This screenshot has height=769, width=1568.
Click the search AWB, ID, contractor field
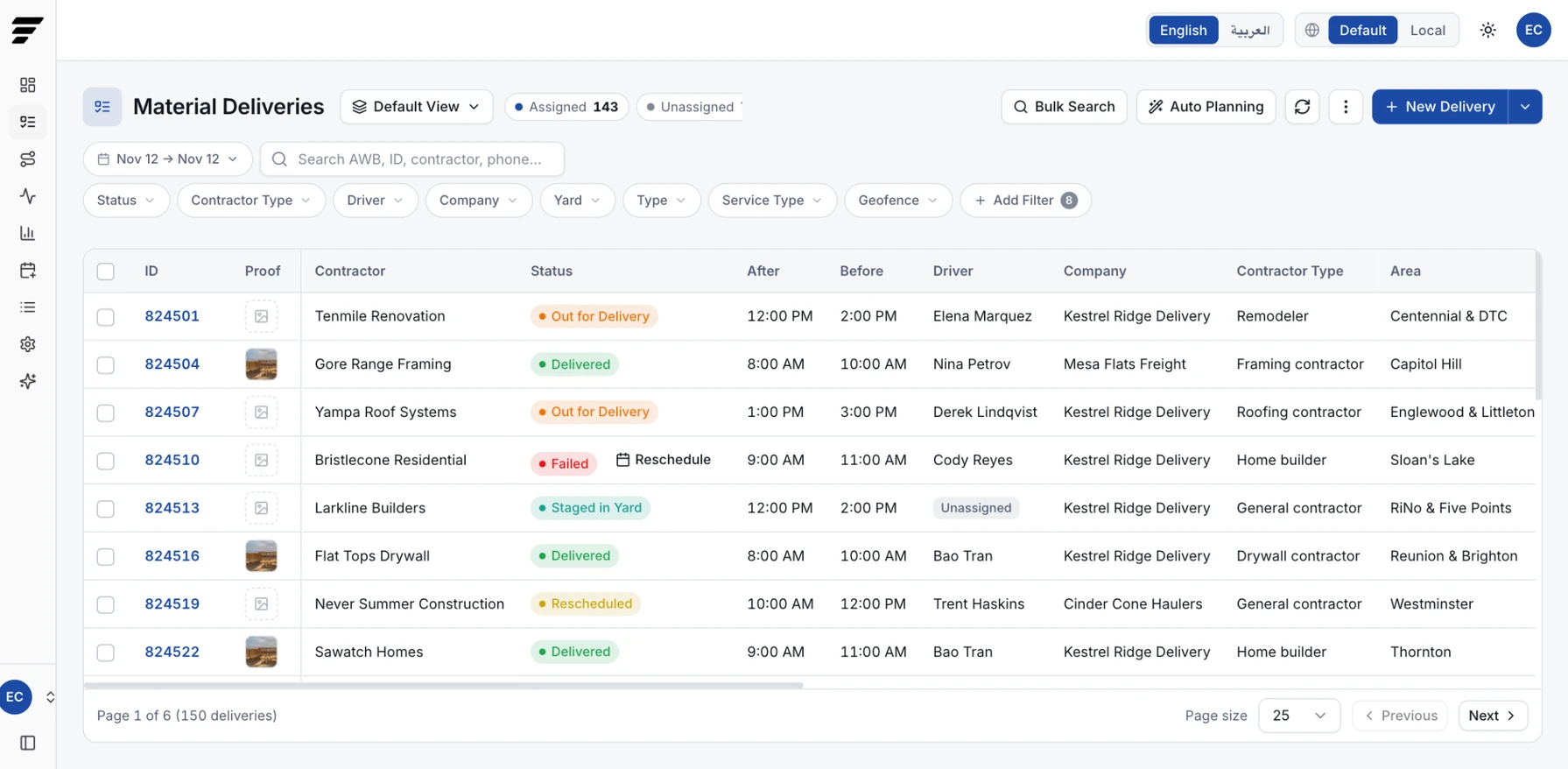(x=412, y=159)
